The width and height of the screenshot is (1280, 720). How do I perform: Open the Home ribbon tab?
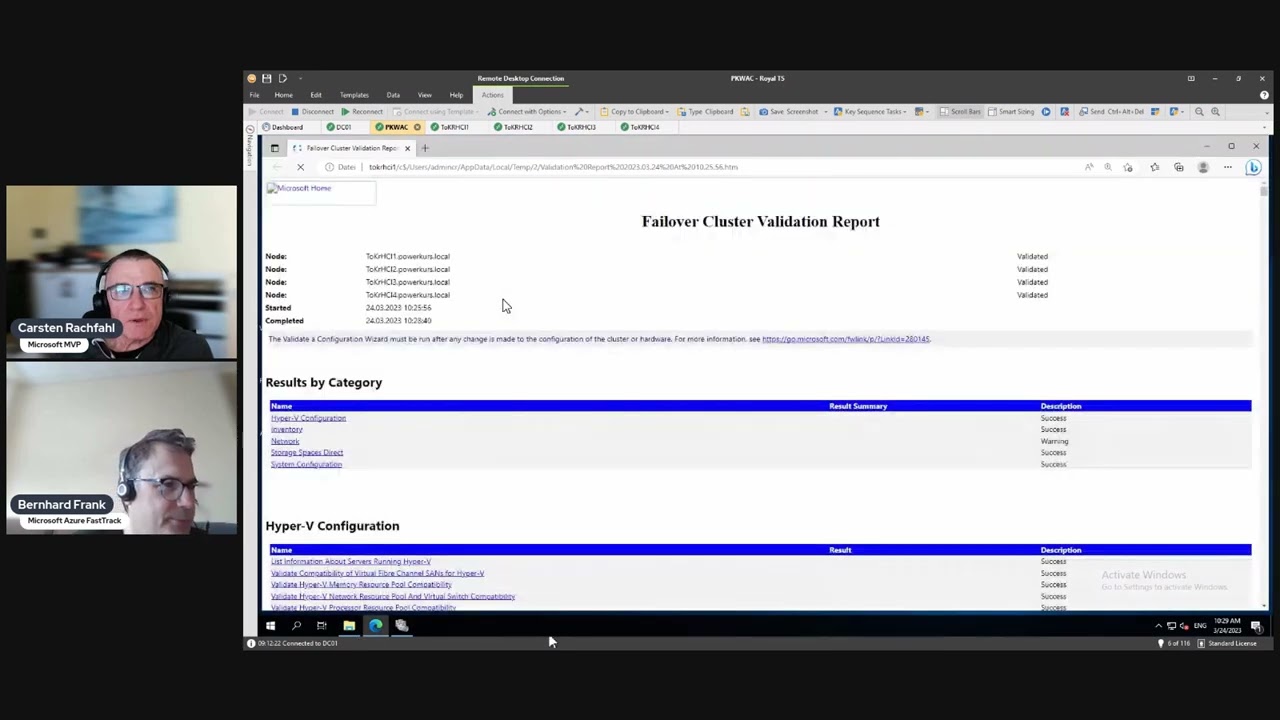tap(283, 95)
